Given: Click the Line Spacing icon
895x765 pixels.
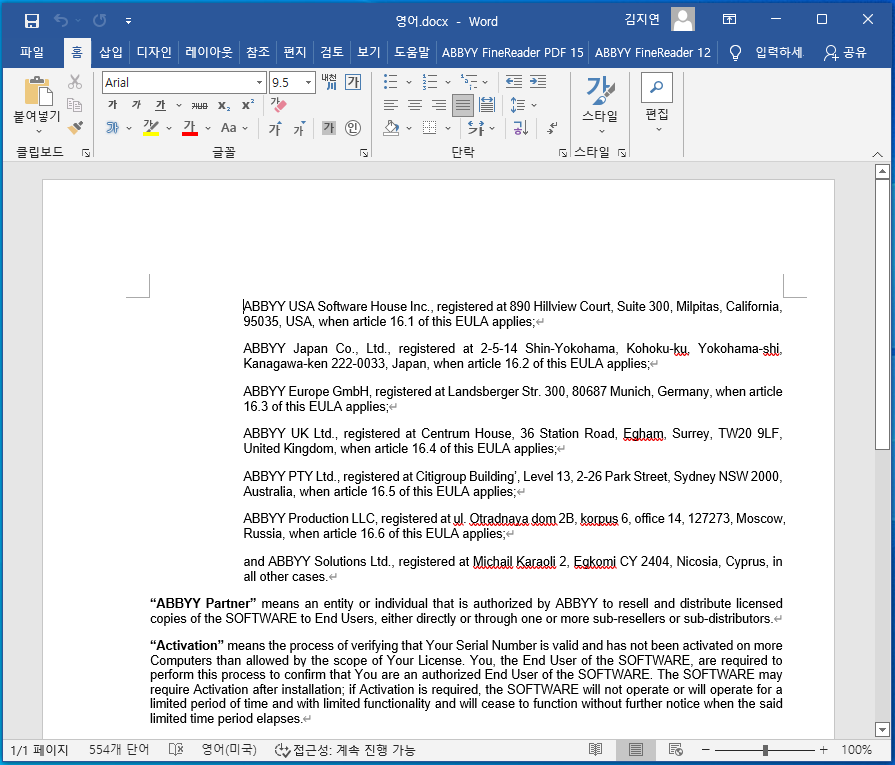Looking at the screenshot, I should click(517, 105).
